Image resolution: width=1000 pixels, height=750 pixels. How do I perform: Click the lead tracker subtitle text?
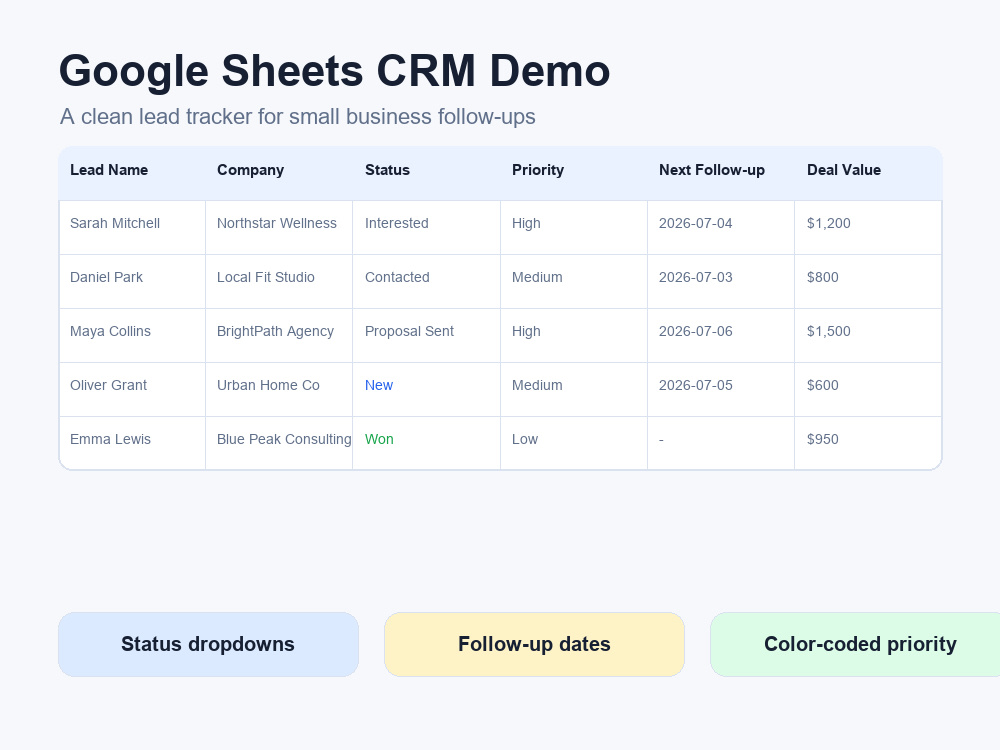click(298, 117)
